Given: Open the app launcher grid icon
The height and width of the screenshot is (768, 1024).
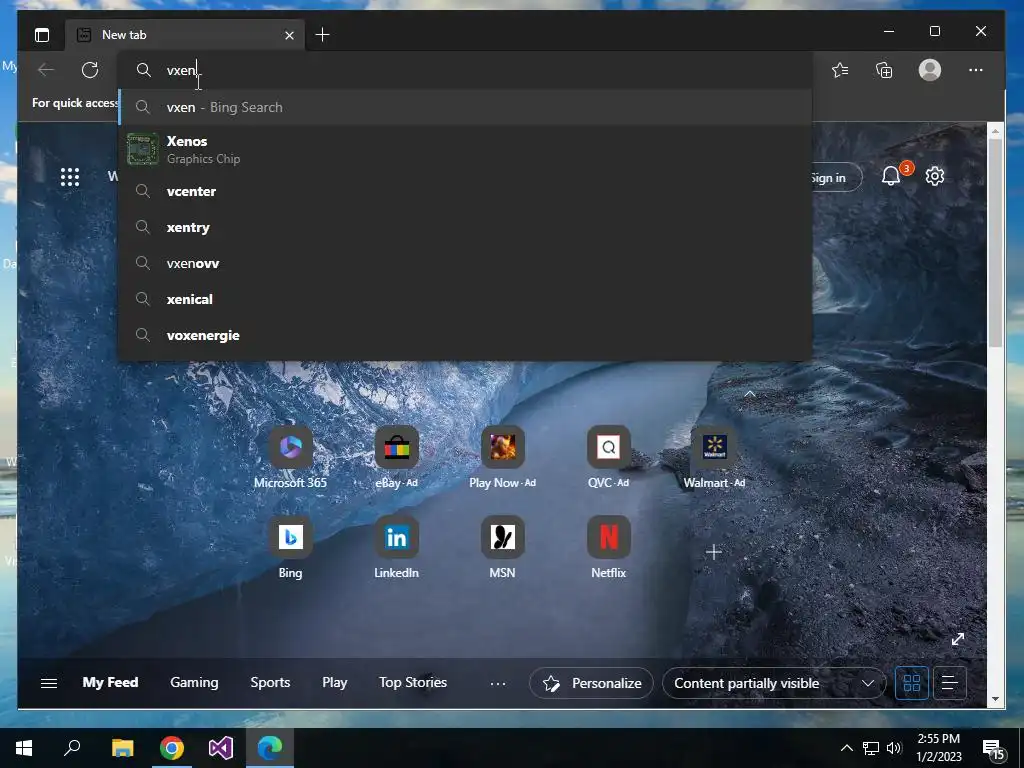Looking at the screenshot, I should (x=70, y=177).
